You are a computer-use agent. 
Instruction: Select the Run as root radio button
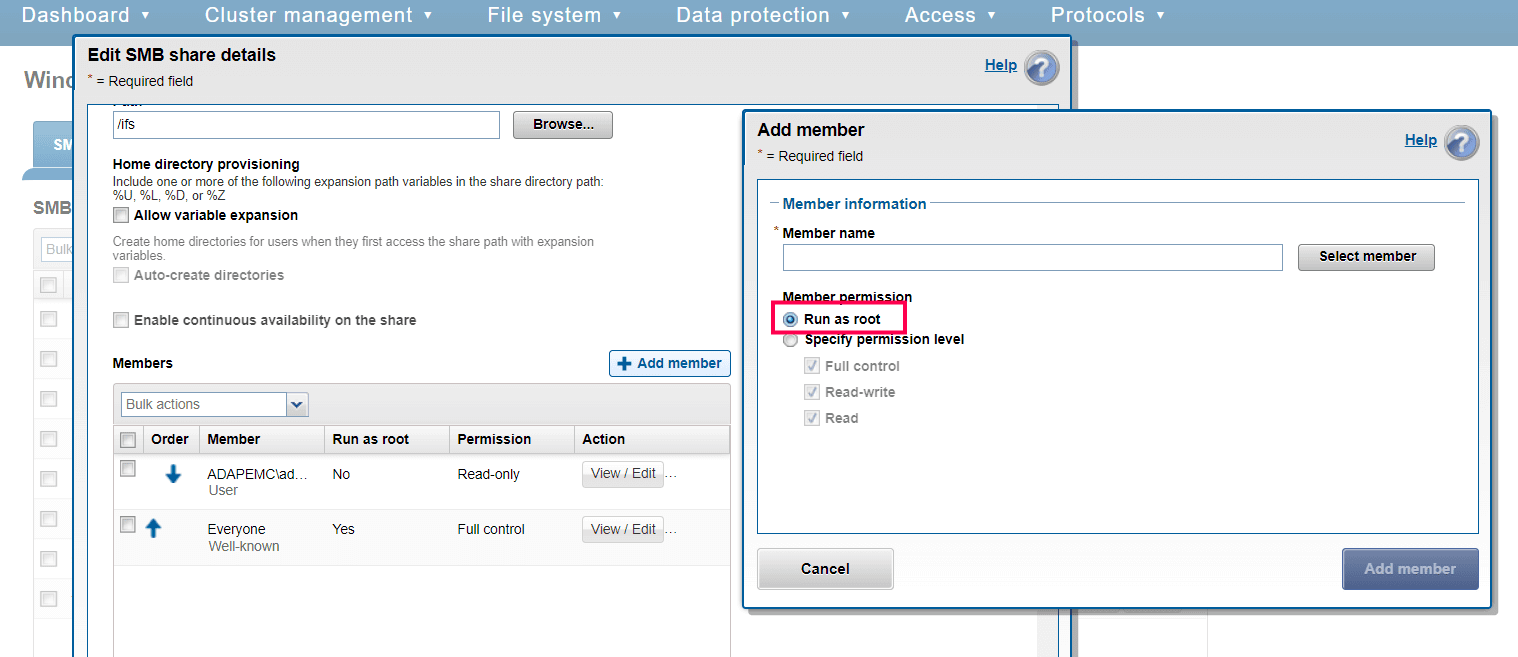[x=791, y=319]
